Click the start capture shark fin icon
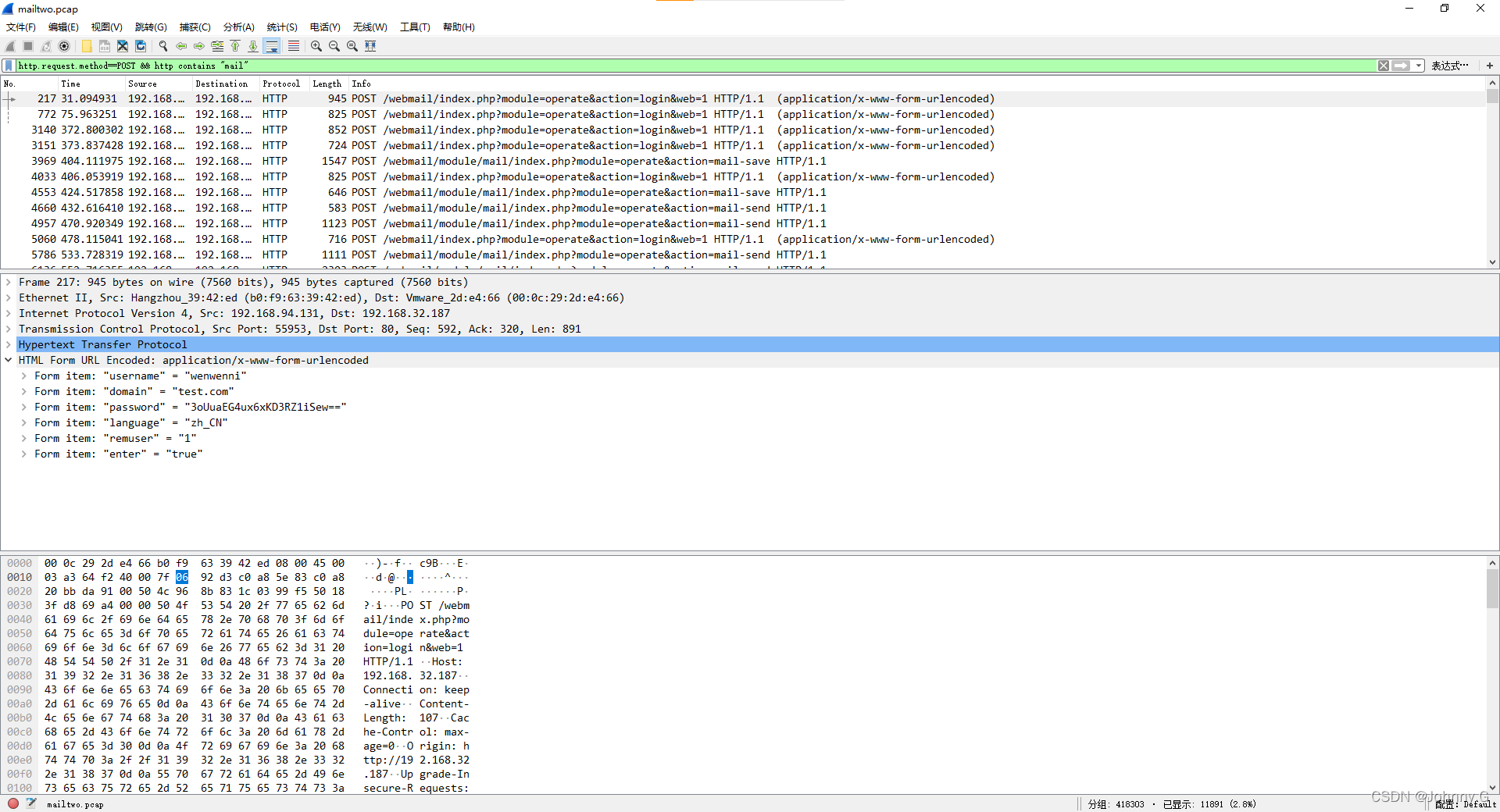The height and width of the screenshot is (812, 1500). pos(10,46)
